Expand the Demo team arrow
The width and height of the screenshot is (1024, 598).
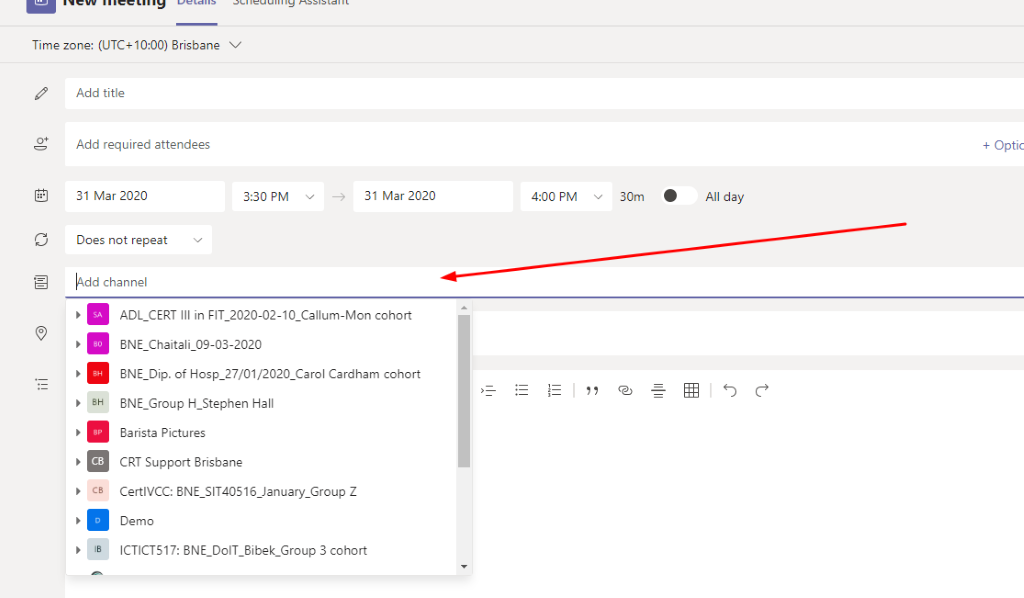pos(78,520)
